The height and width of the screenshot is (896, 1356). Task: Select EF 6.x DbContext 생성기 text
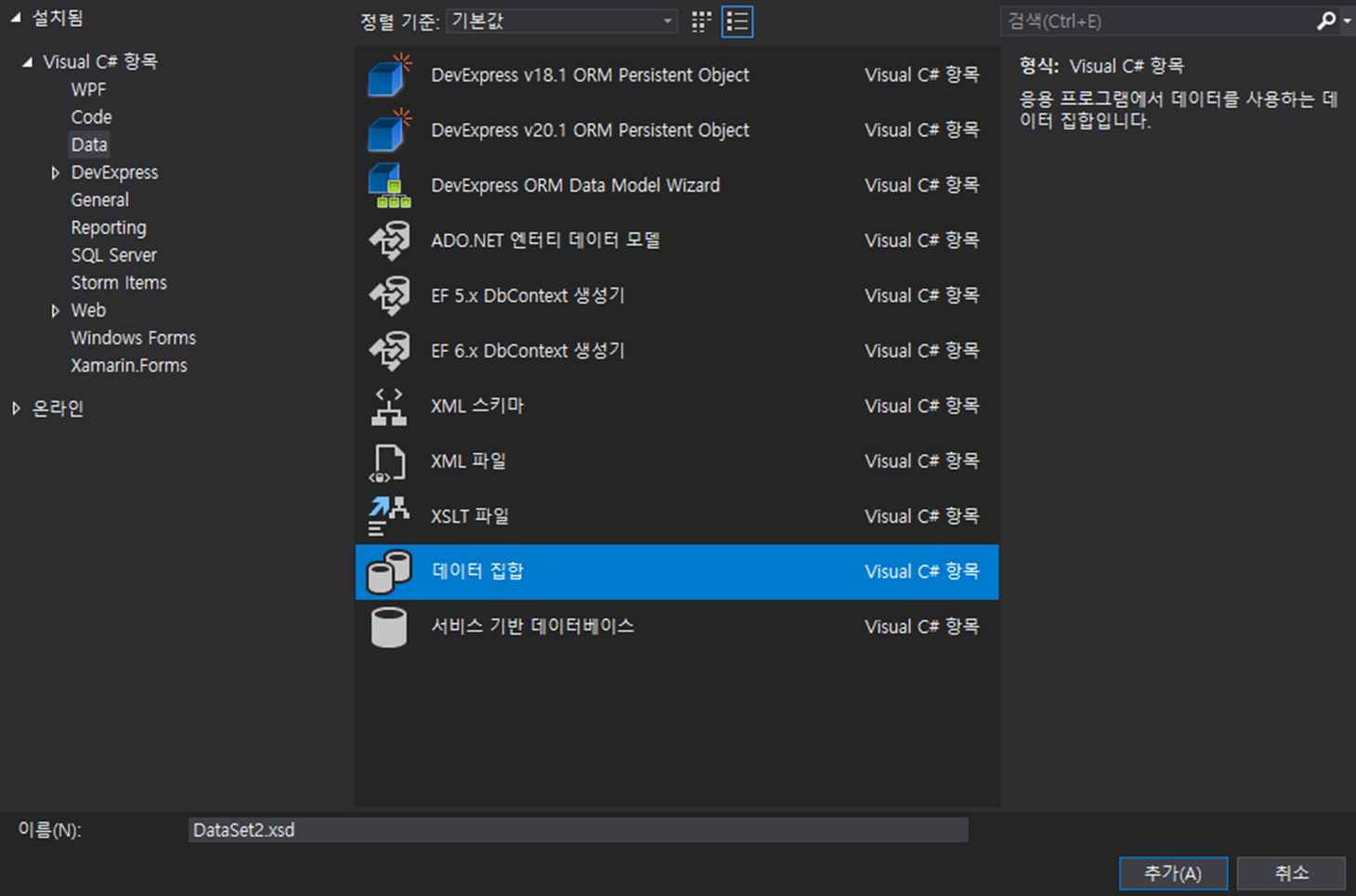(x=528, y=351)
